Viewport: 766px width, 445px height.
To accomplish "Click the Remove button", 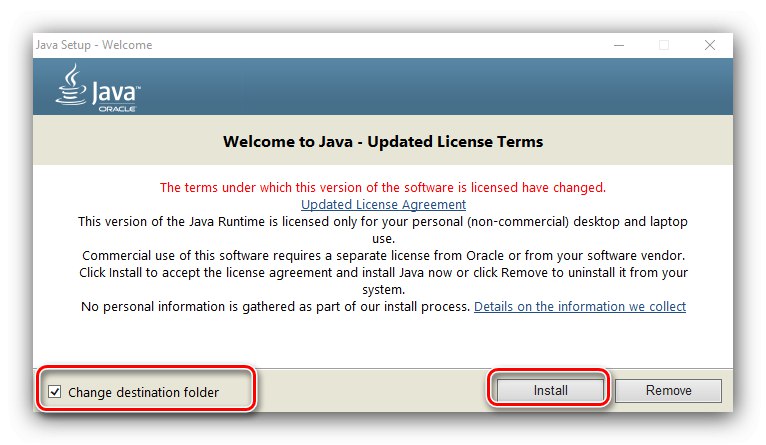I will (x=668, y=390).
